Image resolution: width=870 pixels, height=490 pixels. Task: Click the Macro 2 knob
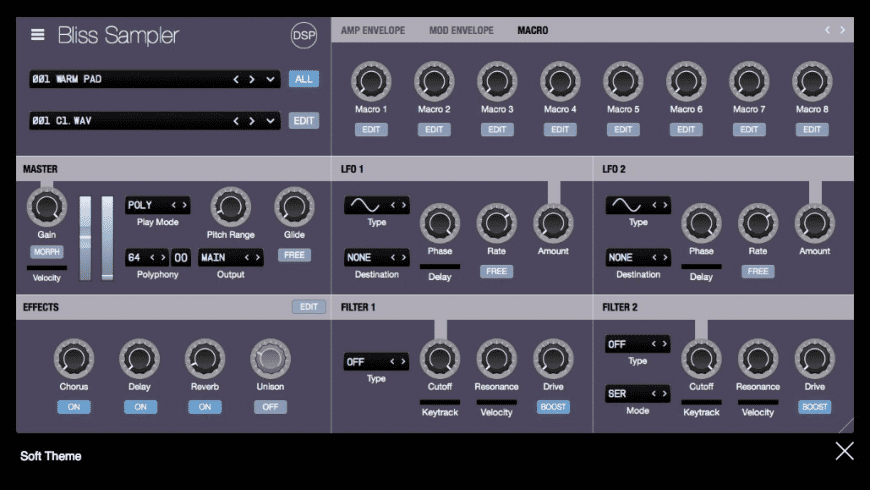point(434,82)
